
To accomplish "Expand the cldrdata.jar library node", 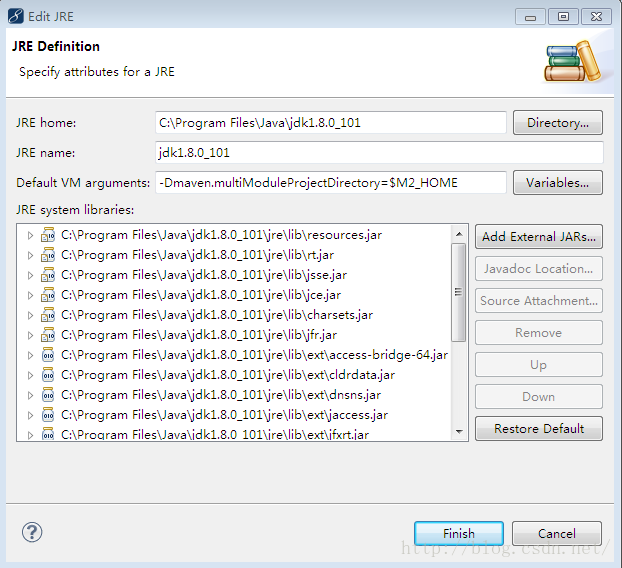I will 30,375.
